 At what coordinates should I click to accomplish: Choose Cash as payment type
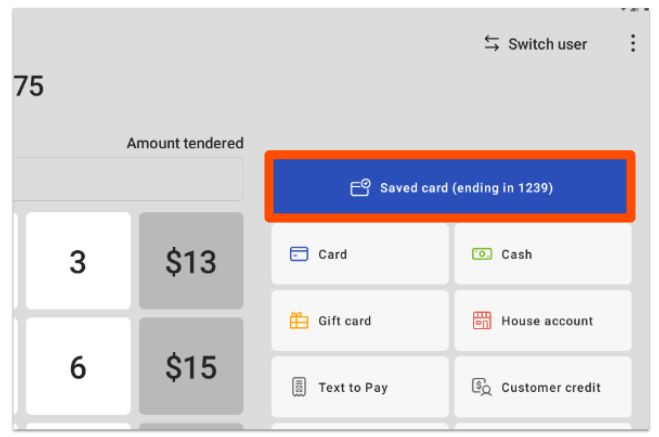tap(542, 254)
